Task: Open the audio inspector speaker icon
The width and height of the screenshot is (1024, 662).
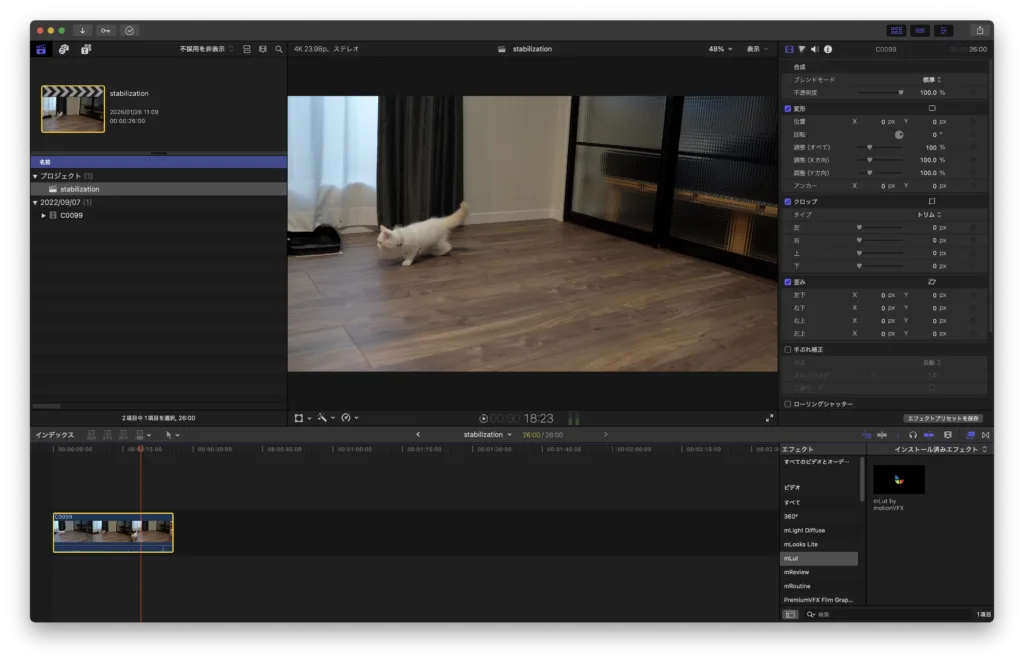Action: point(815,49)
